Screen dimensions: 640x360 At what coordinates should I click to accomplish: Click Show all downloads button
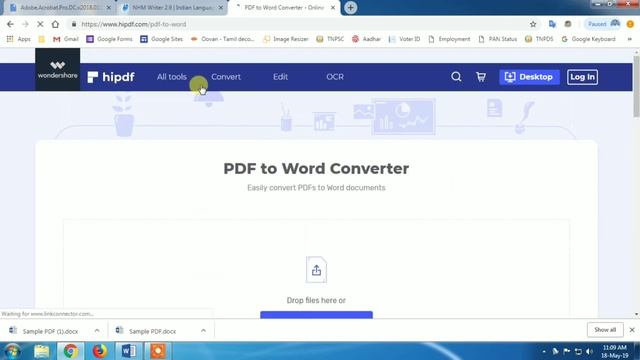tap(605, 330)
